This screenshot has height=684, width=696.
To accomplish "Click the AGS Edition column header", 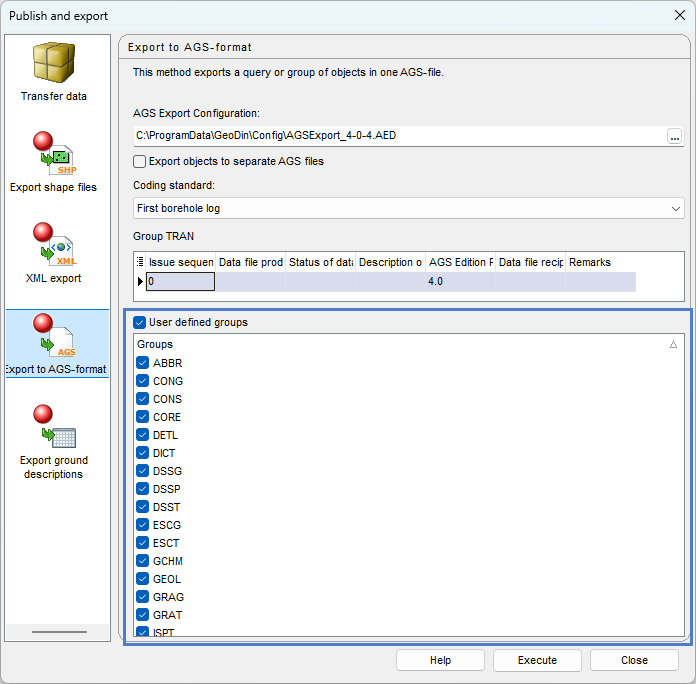I will click(460, 263).
